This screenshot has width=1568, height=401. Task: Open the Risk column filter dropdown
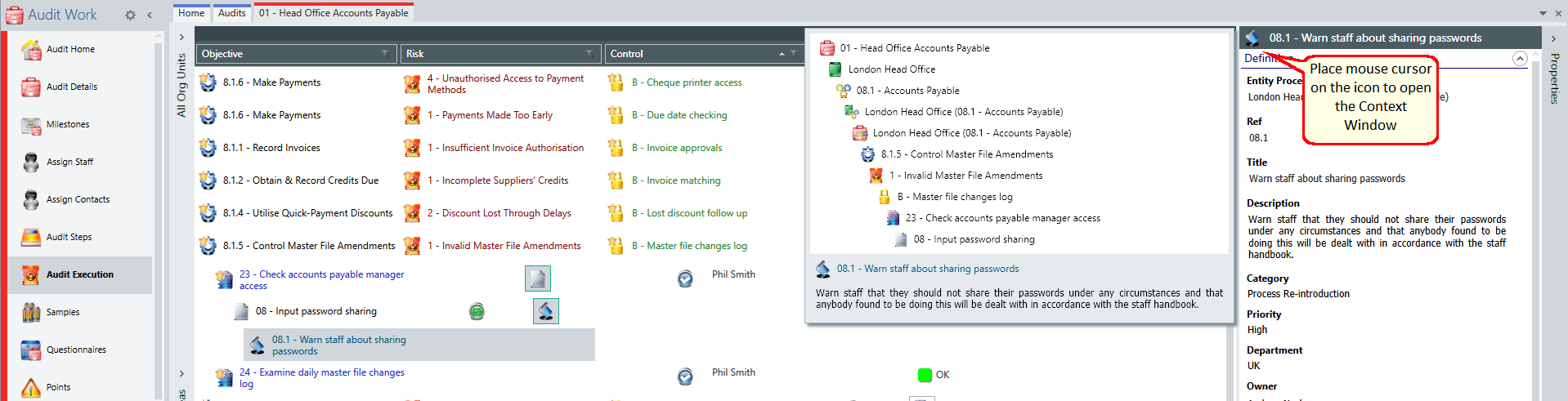click(589, 54)
